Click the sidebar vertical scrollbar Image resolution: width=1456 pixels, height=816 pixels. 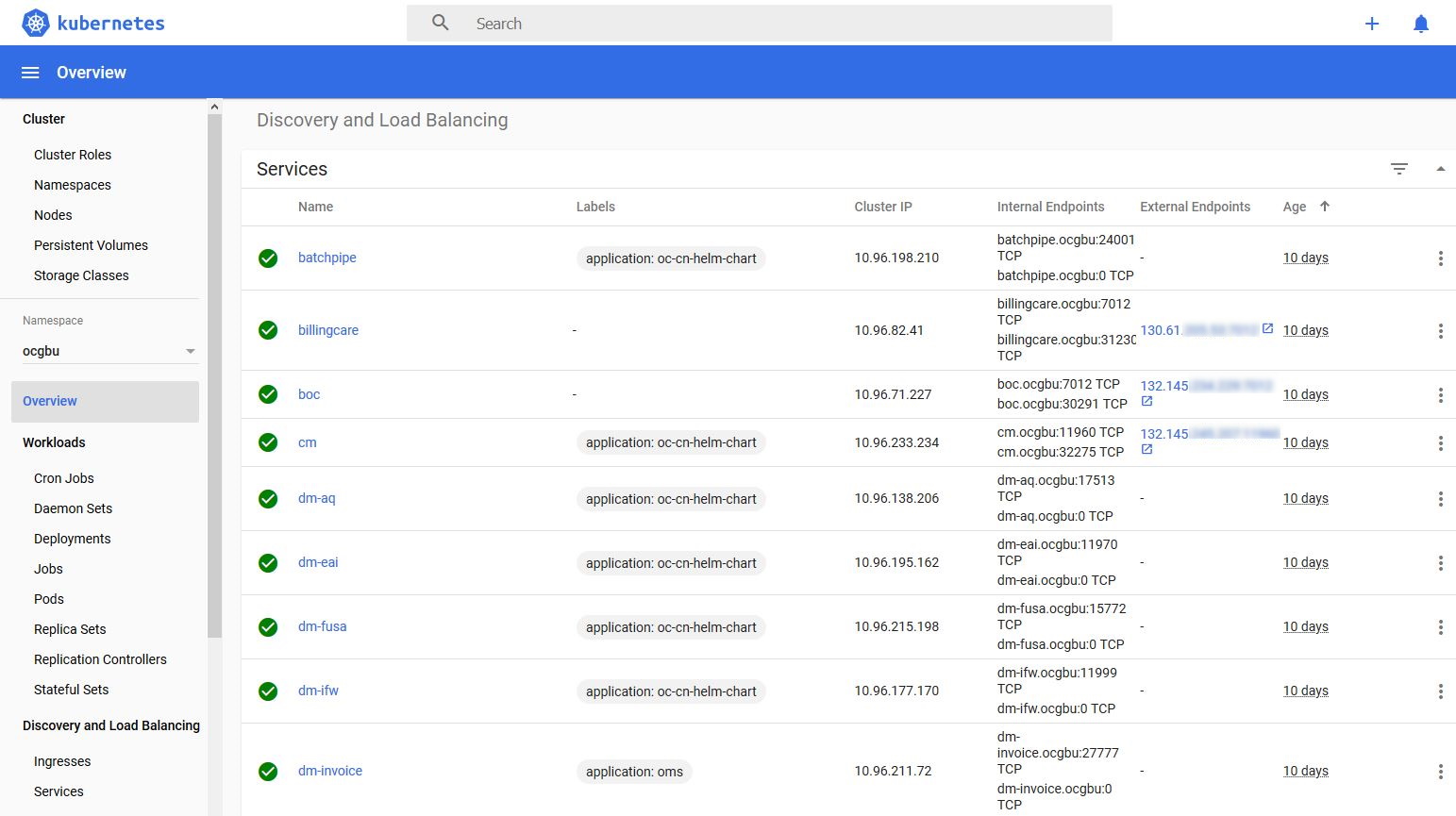[x=214, y=377]
